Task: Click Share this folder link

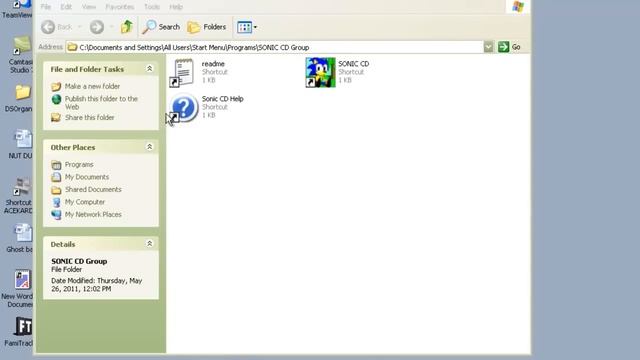Action: coord(89,118)
